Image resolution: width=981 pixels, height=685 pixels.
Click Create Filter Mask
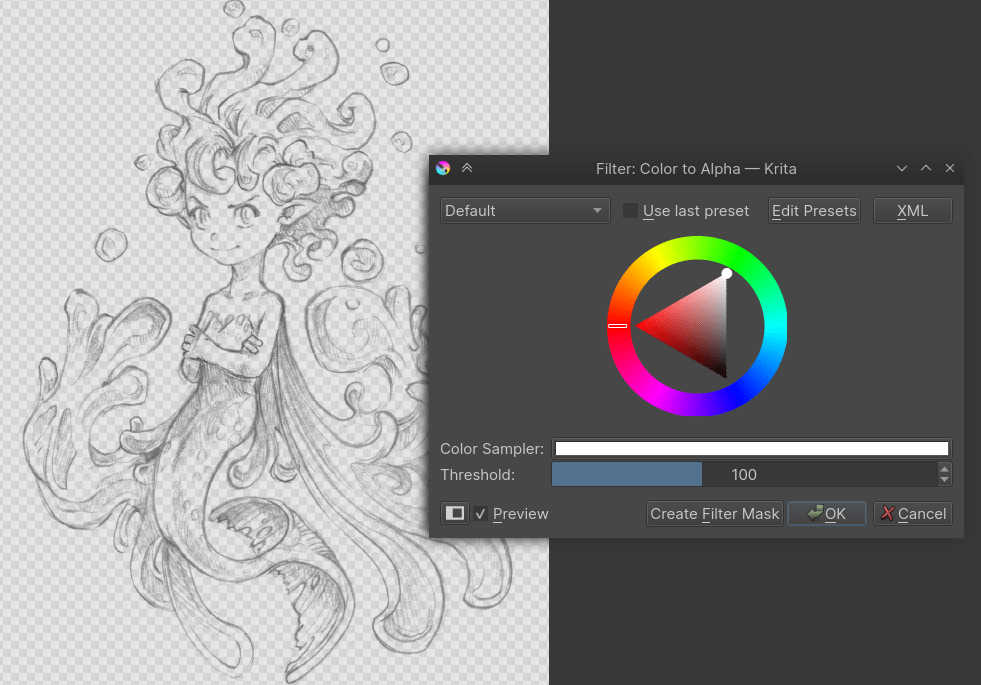[x=714, y=513]
